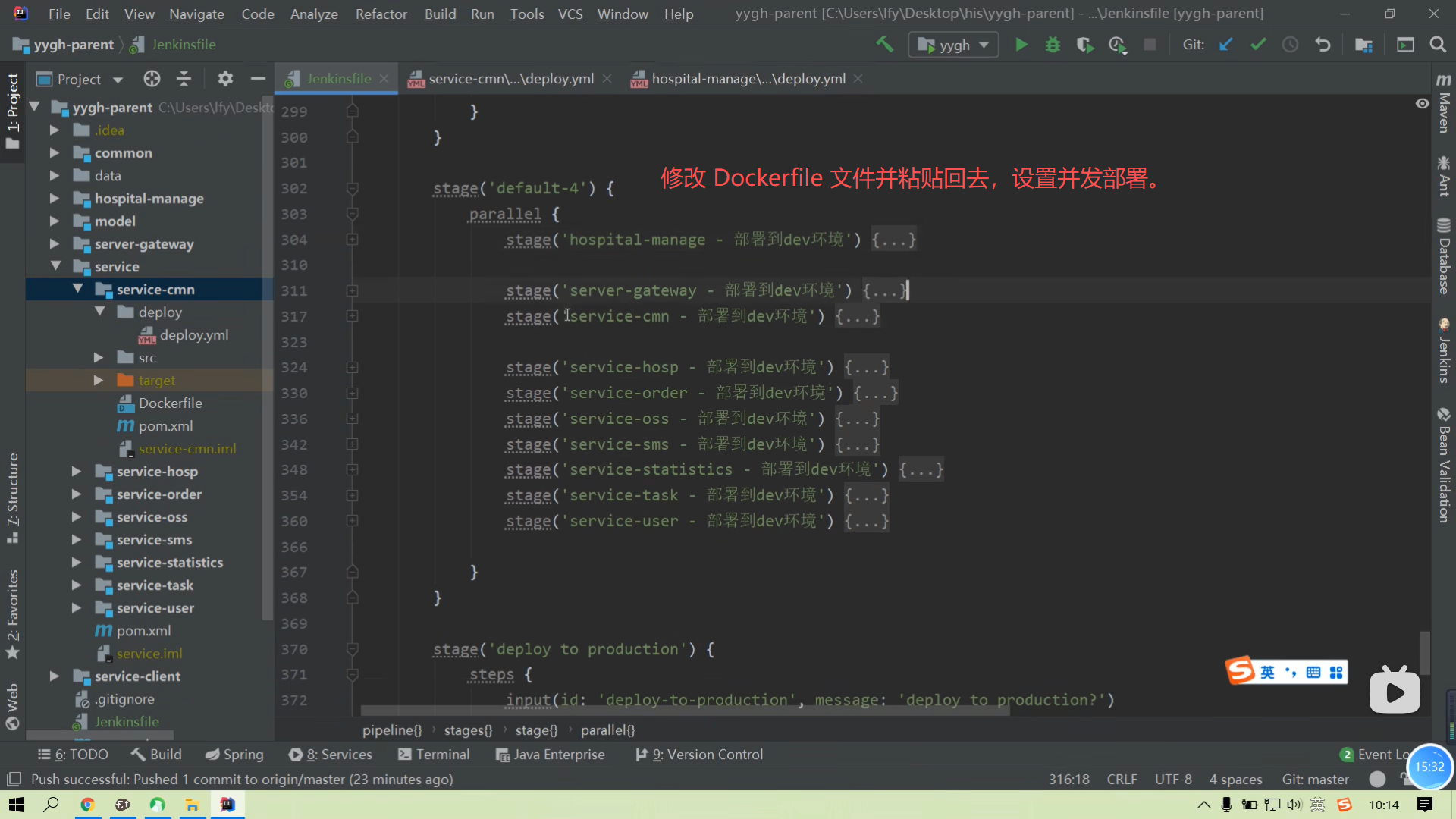The image size is (1456, 819).
Task: Toggle Sogou input English/Chinese mode
Action: [1267, 673]
